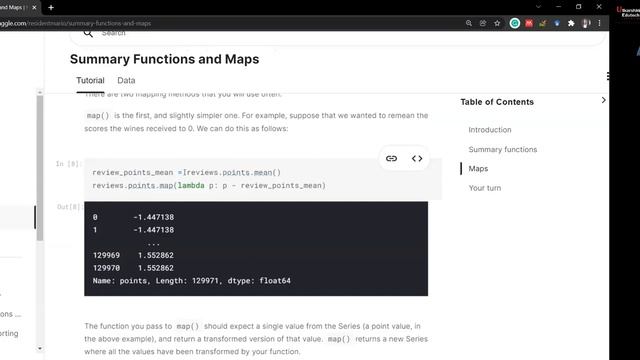Click the share page icon in address bar

coord(483,23)
